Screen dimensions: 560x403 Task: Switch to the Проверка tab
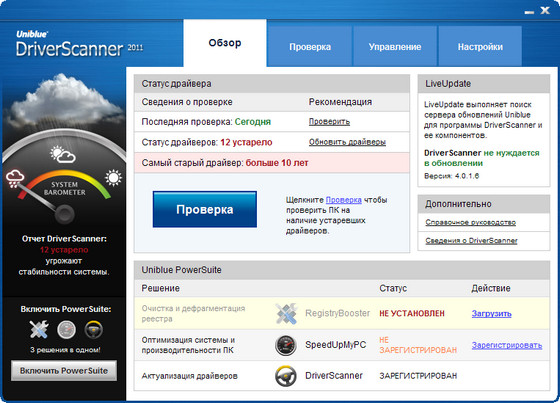click(310, 46)
